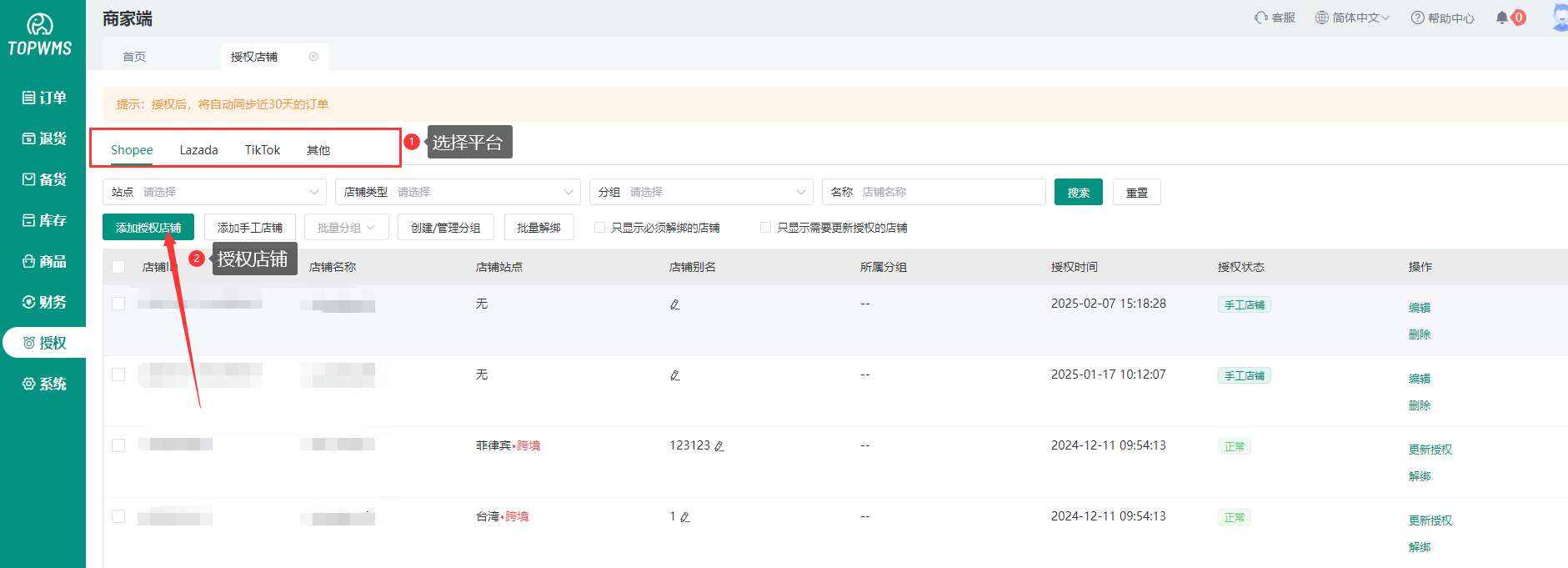1568x568 pixels.
Task: Enable 只显示必须解绑的店铺 checkbox
Action: point(599,228)
